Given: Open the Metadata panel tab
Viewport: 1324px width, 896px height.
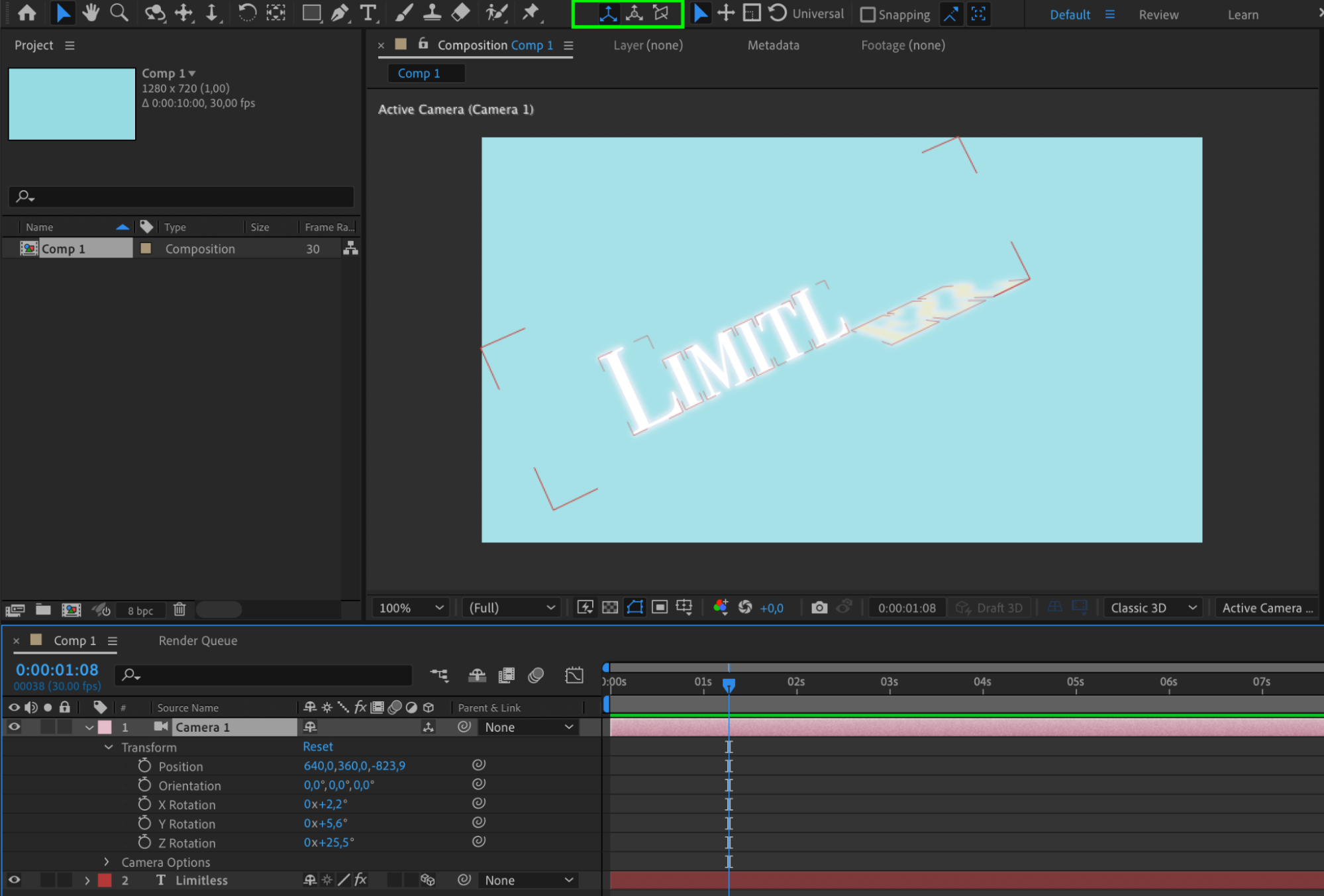Looking at the screenshot, I should tap(773, 45).
